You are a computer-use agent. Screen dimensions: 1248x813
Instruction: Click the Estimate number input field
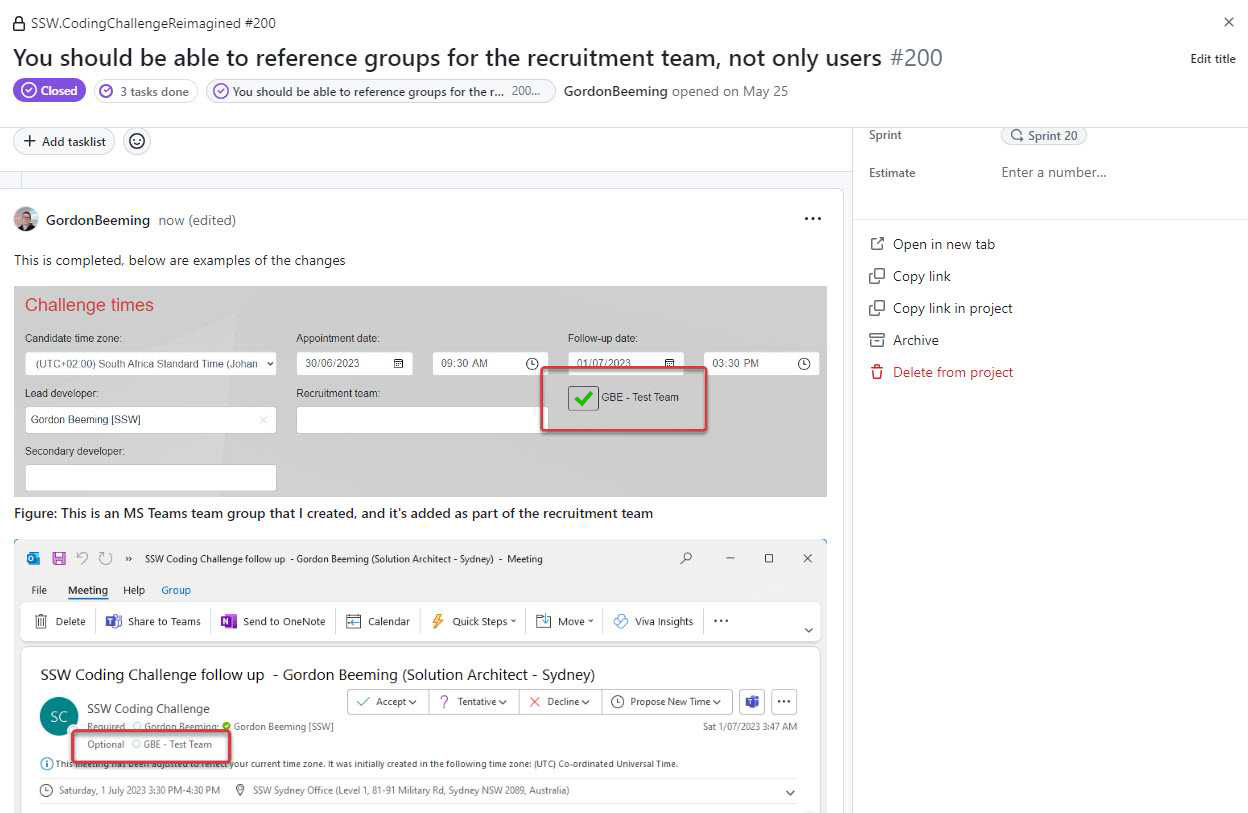[1054, 172]
